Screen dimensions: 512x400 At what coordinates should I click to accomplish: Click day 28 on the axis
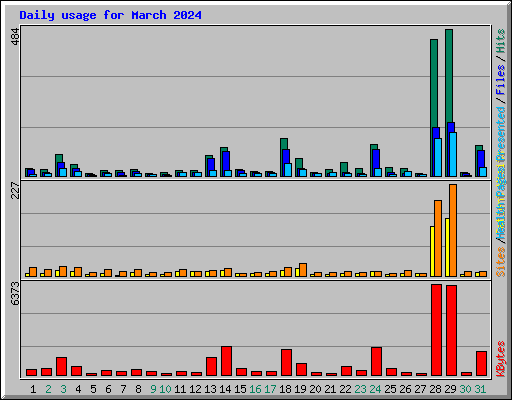tap(435, 389)
